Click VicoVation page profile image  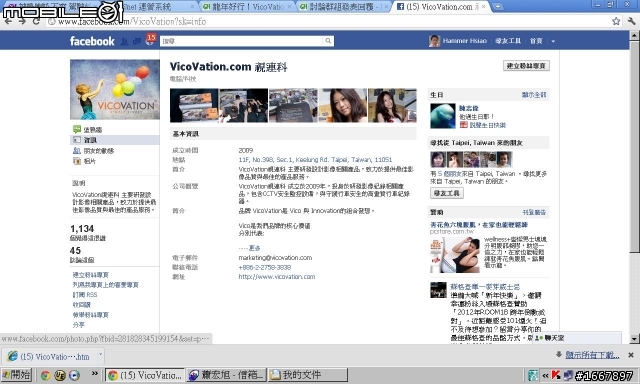pyautogui.click(x=115, y=89)
